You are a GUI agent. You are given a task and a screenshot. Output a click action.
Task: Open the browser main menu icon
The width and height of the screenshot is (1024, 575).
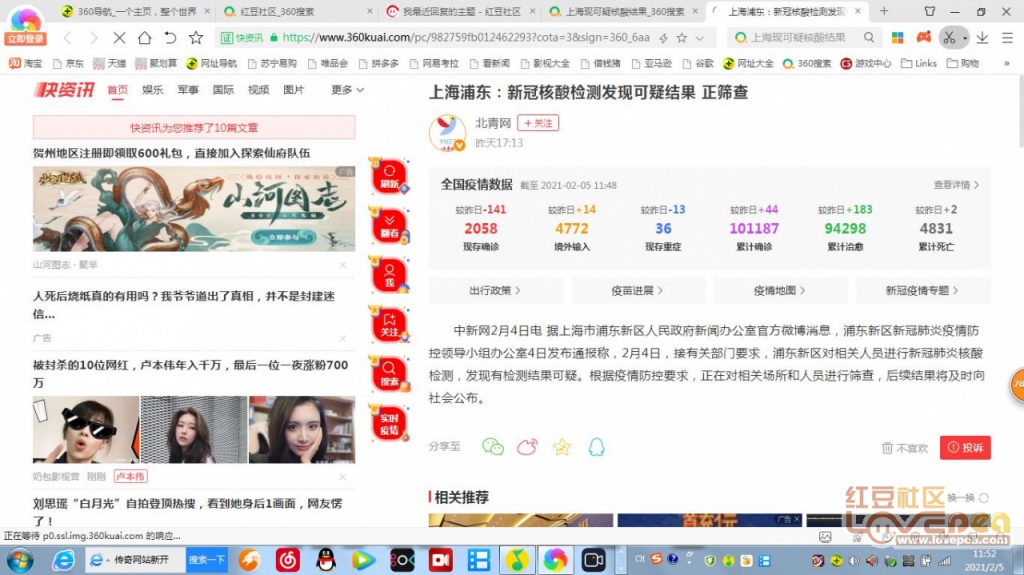pos(1007,38)
